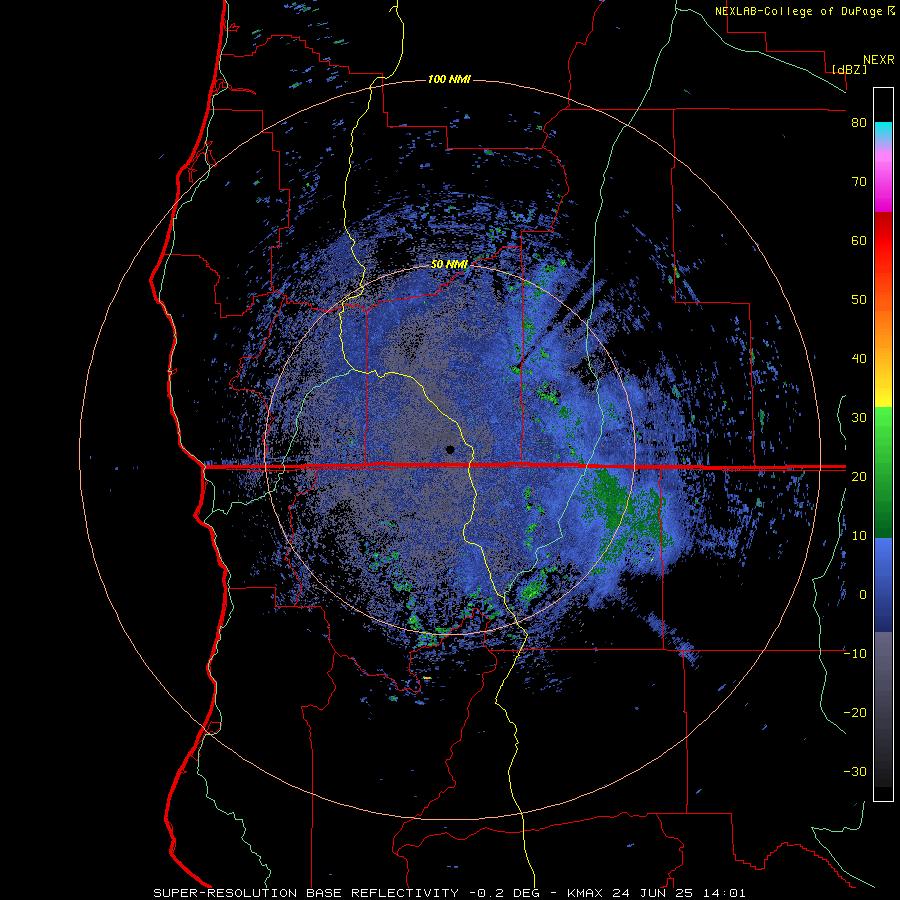Click the '50' value on the dBZ scale

[859, 300]
